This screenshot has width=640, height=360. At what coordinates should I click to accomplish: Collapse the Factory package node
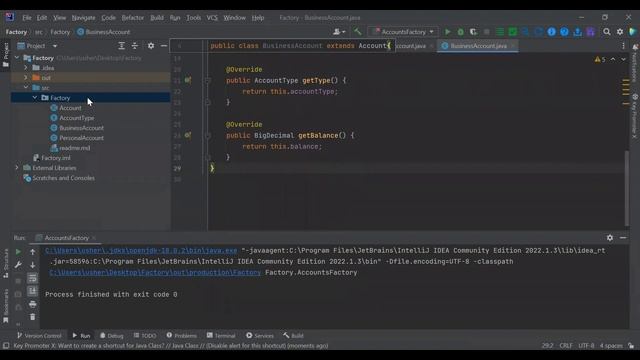[35, 98]
